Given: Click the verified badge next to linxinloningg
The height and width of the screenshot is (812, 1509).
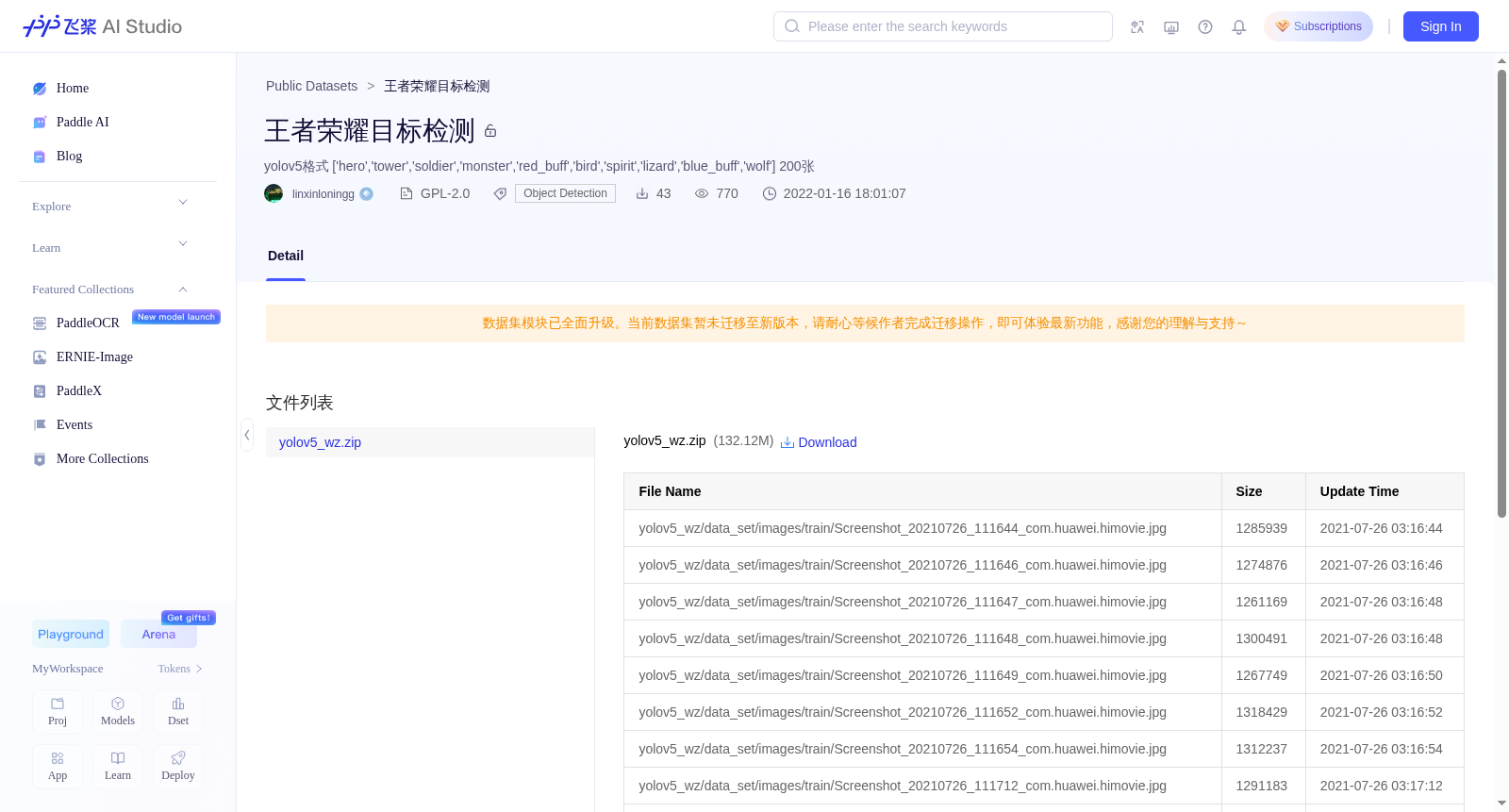Looking at the screenshot, I should pyautogui.click(x=367, y=193).
